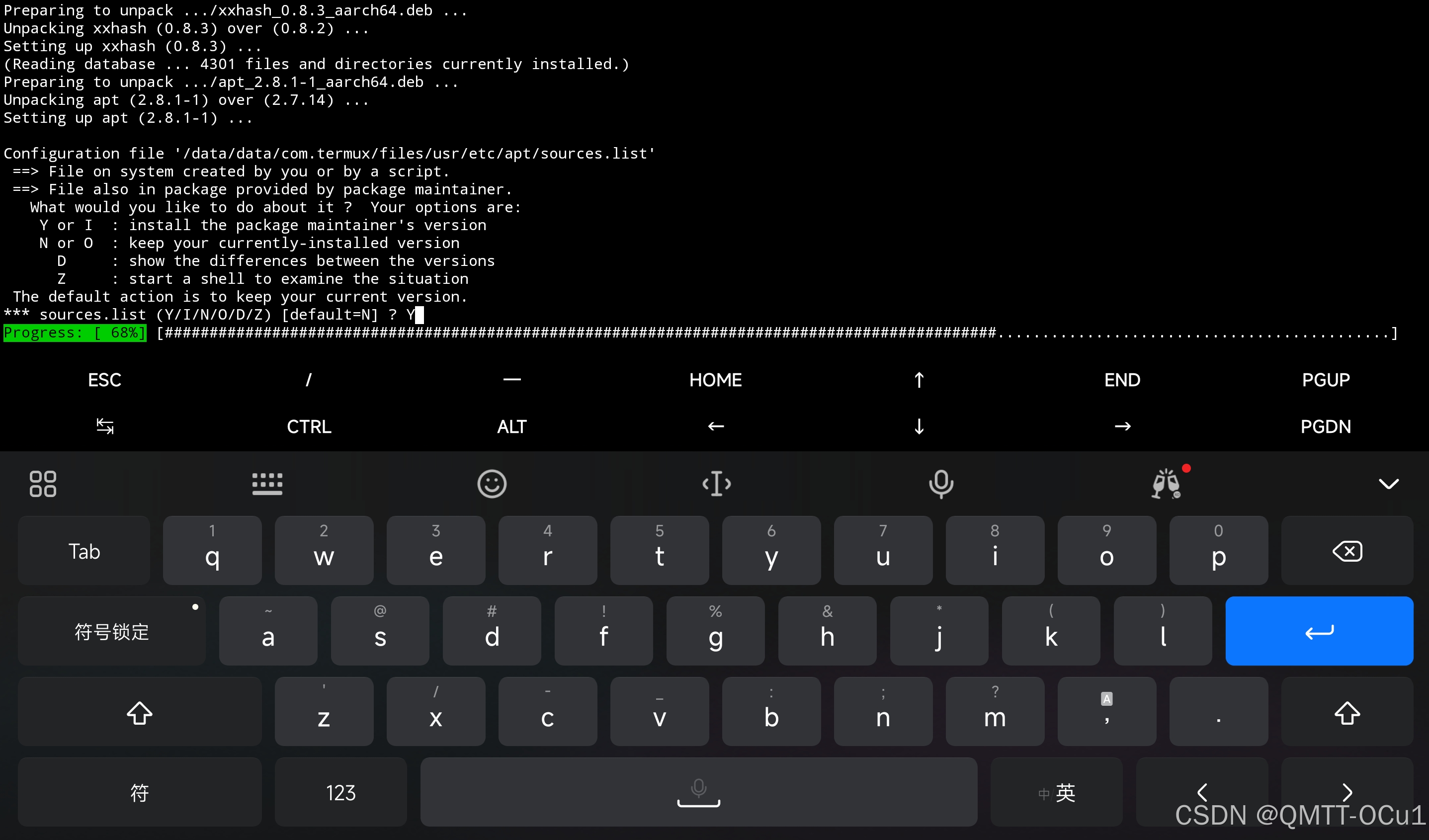Open the keyboard apps grid icon
Screen dimensions: 1429x840
click(43, 484)
